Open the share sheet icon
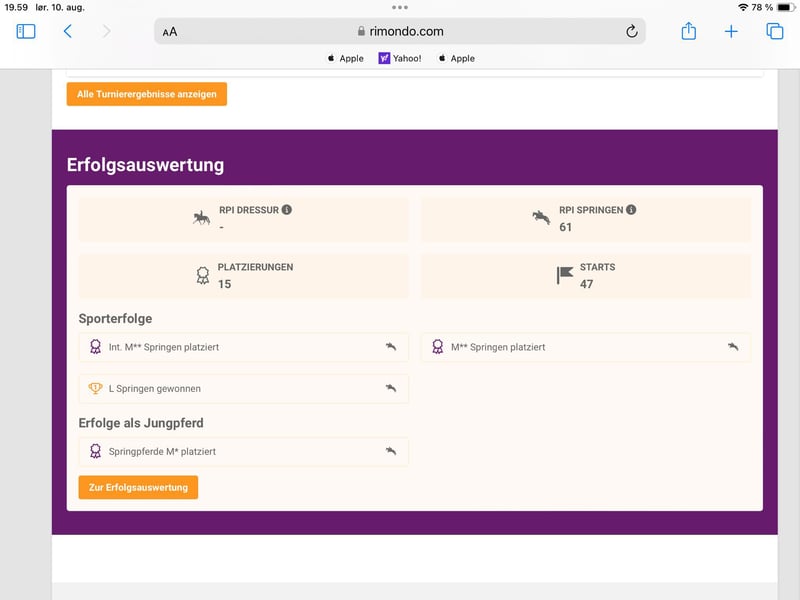Viewport: 800px width, 600px height. (x=688, y=31)
